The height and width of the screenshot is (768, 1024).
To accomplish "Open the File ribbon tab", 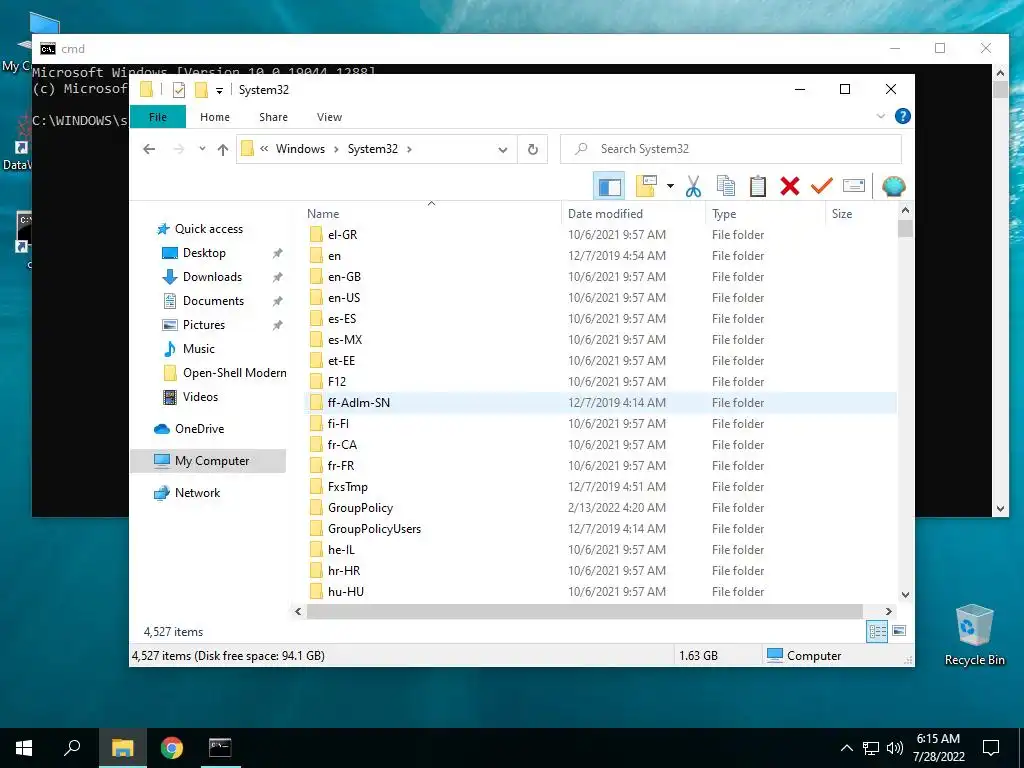I will [158, 117].
